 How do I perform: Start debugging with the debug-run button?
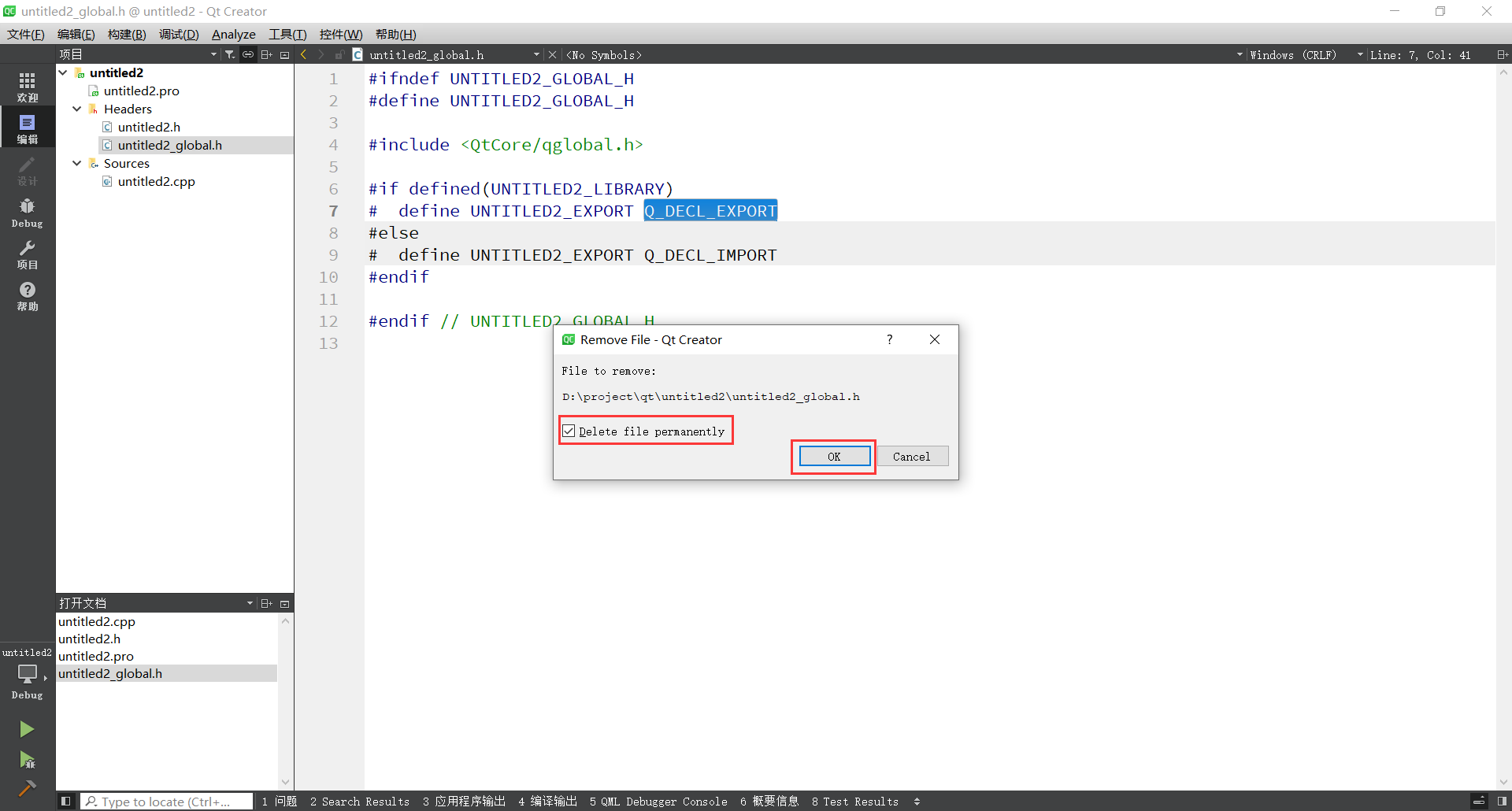point(27,759)
